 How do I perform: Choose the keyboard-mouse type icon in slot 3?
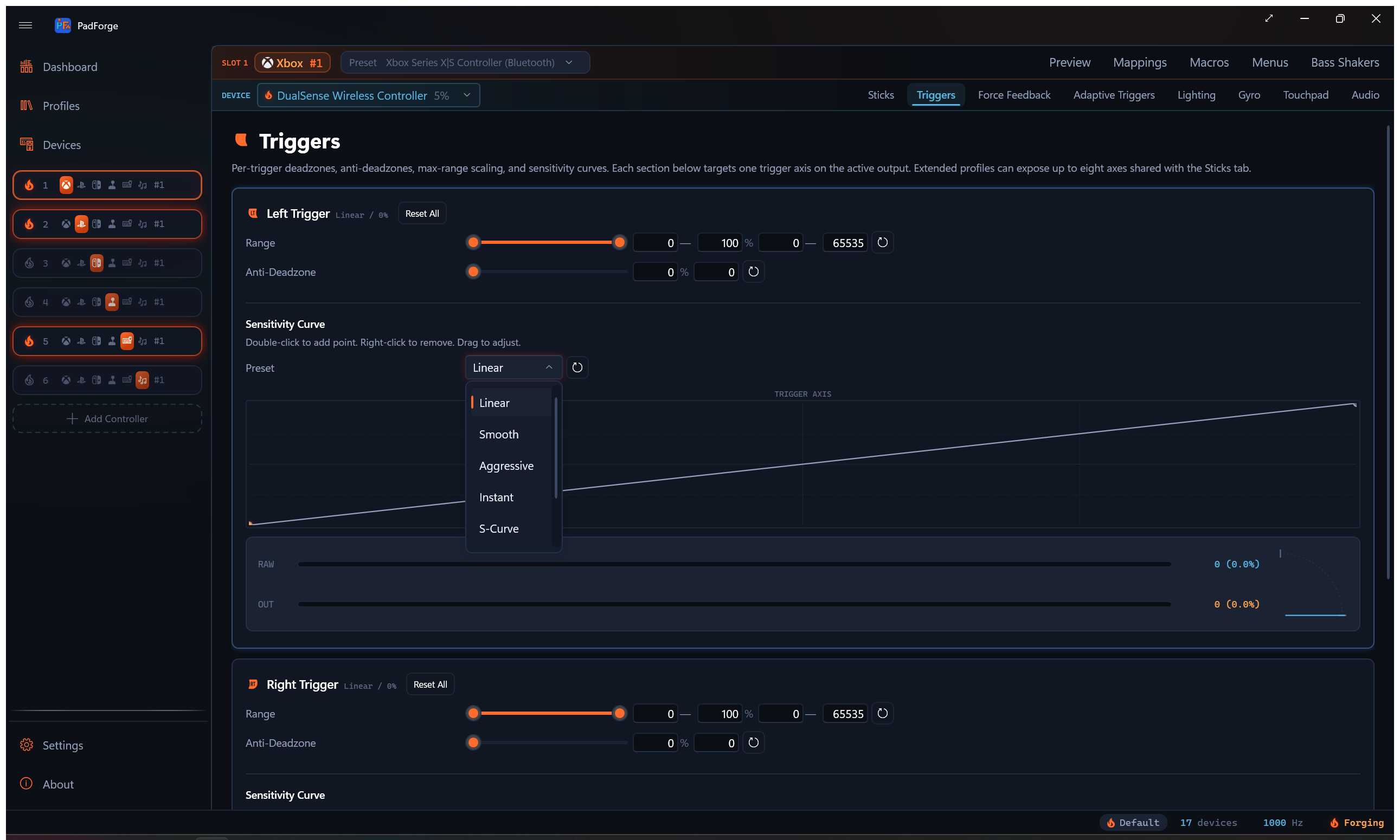tap(127, 263)
